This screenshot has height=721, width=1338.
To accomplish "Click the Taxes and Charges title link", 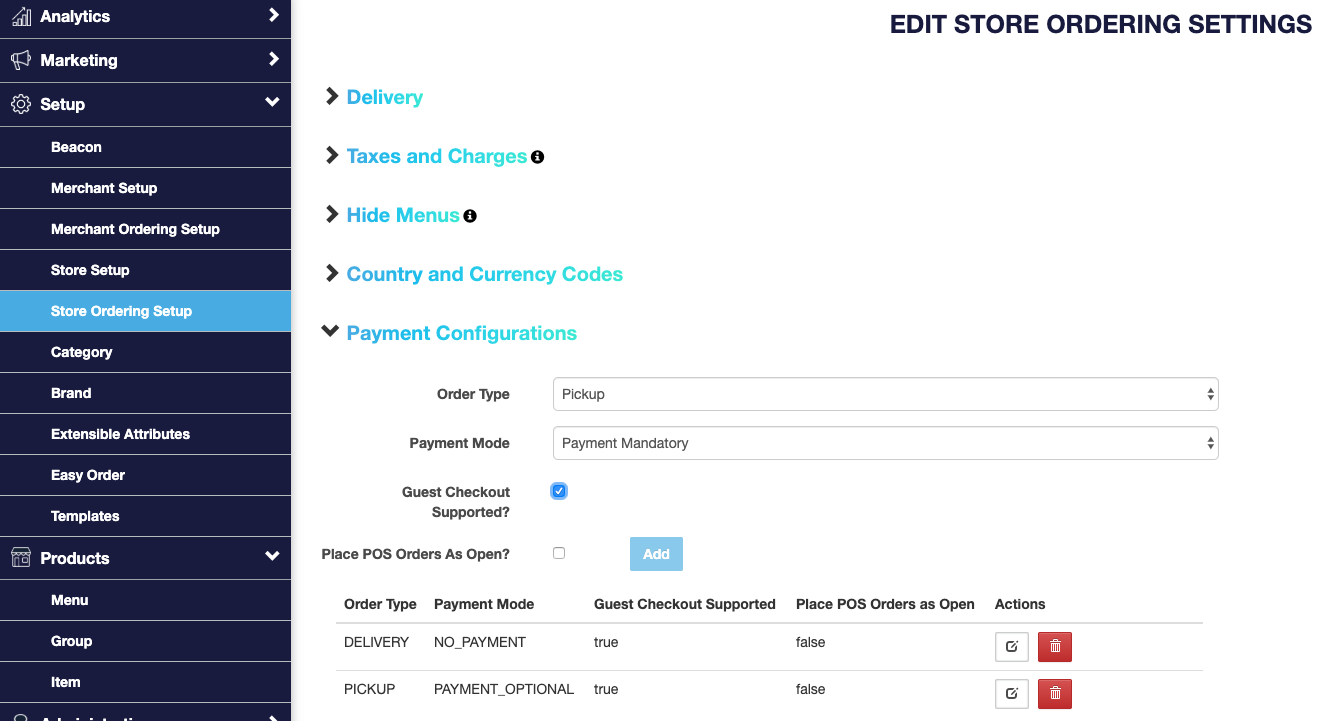I will pos(437,156).
